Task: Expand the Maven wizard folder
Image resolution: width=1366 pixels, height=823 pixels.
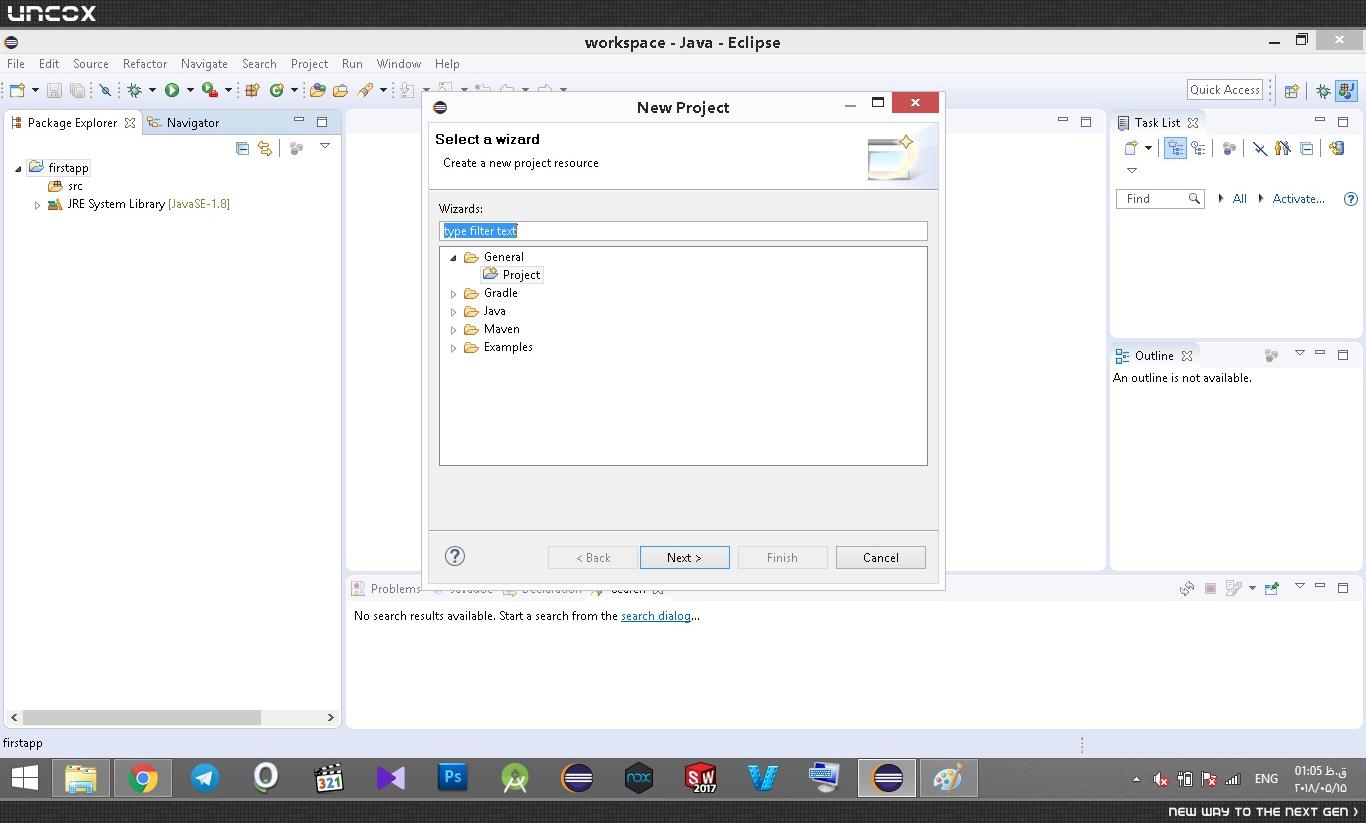Action: [453, 330]
